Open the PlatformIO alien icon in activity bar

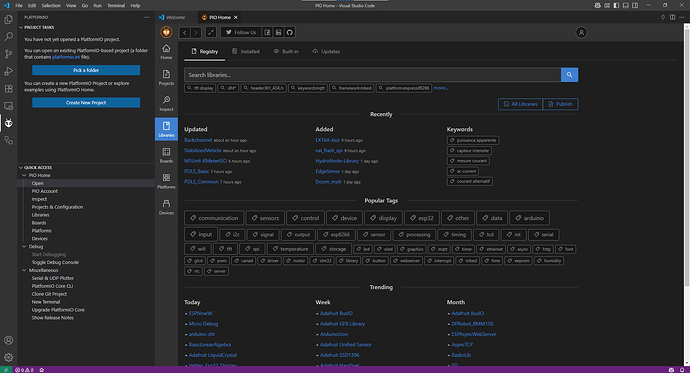click(x=8, y=123)
